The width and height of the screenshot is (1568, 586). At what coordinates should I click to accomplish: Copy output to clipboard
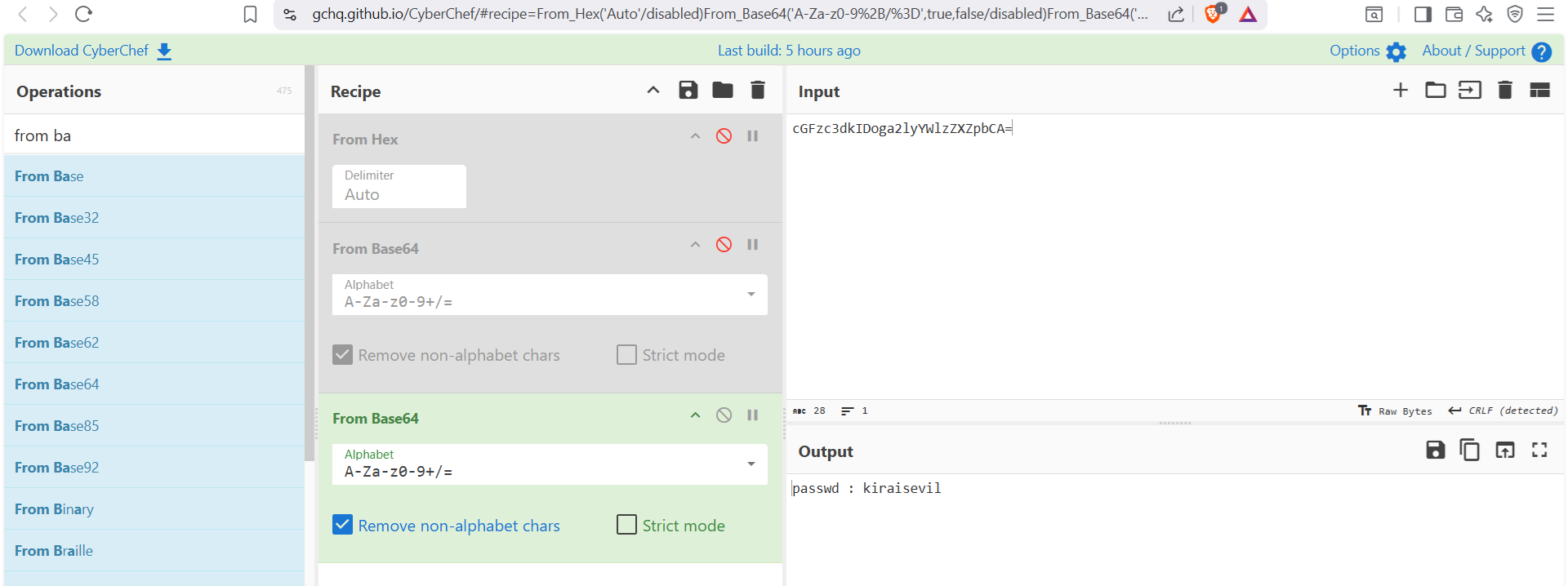1469,451
